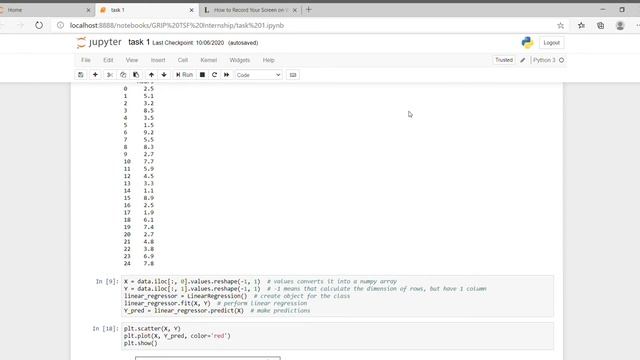This screenshot has width=640, height=360.
Task: Copy selected cells icon
Action: point(123,75)
